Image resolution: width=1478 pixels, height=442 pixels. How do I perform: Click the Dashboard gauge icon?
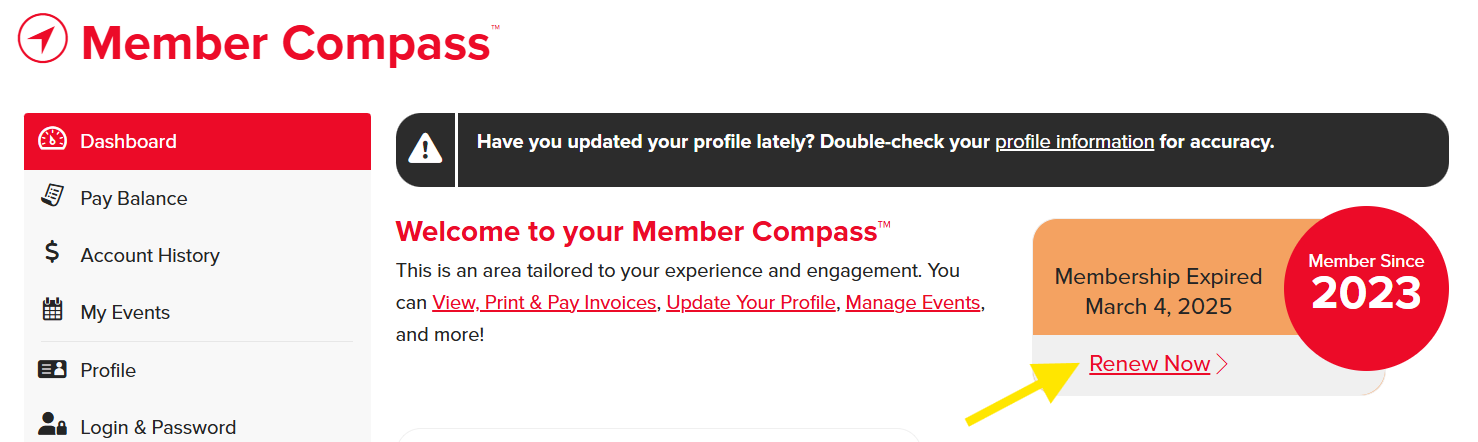point(52,140)
